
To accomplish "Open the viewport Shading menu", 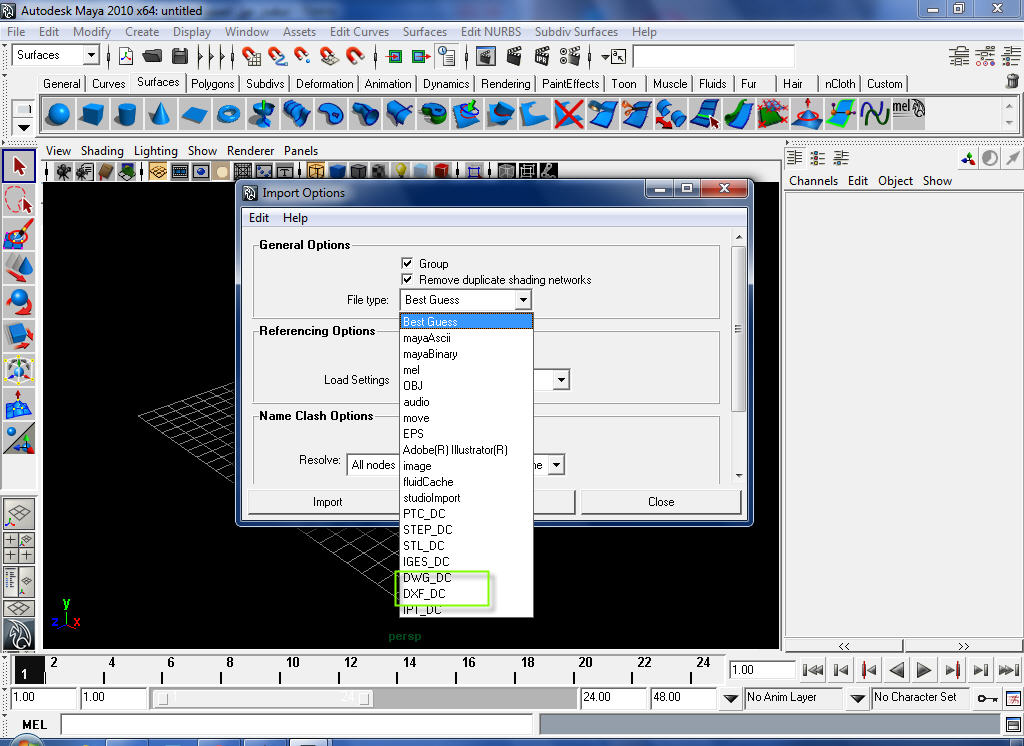I will coord(102,151).
